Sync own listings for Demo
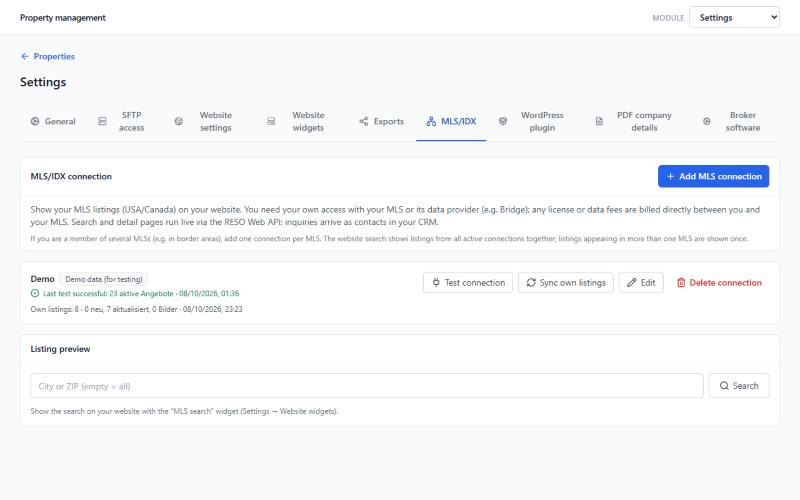 pos(566,283)
